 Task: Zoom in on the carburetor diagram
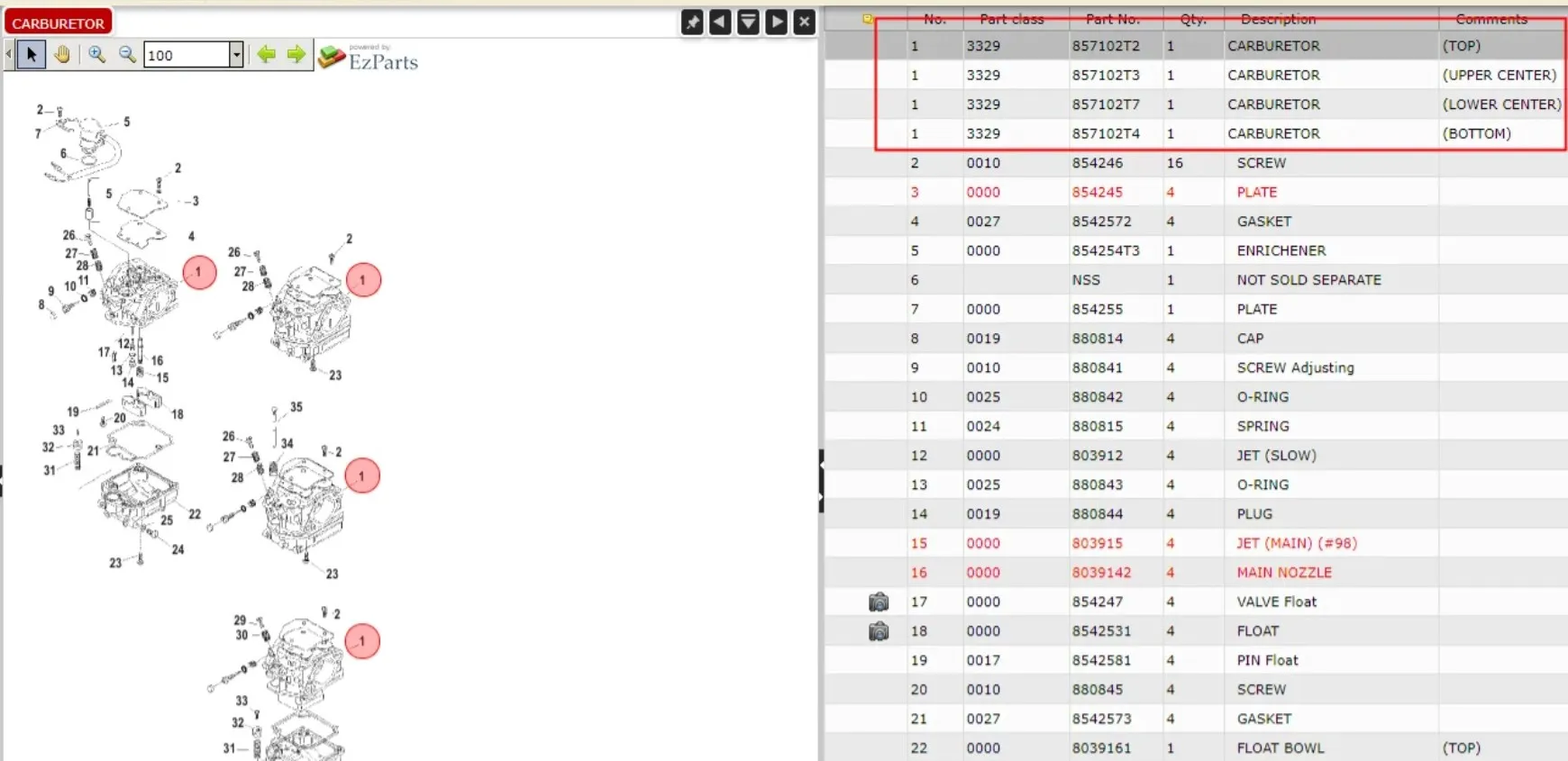pos(96,55)
